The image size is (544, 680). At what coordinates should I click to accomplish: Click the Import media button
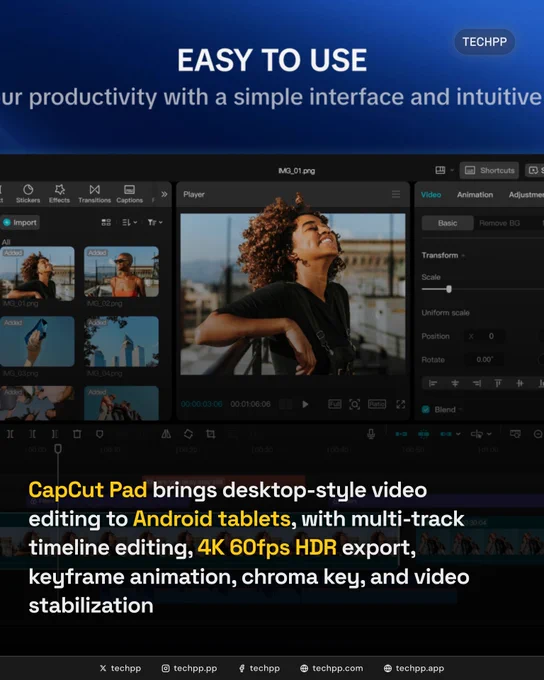tap(20, 222)
